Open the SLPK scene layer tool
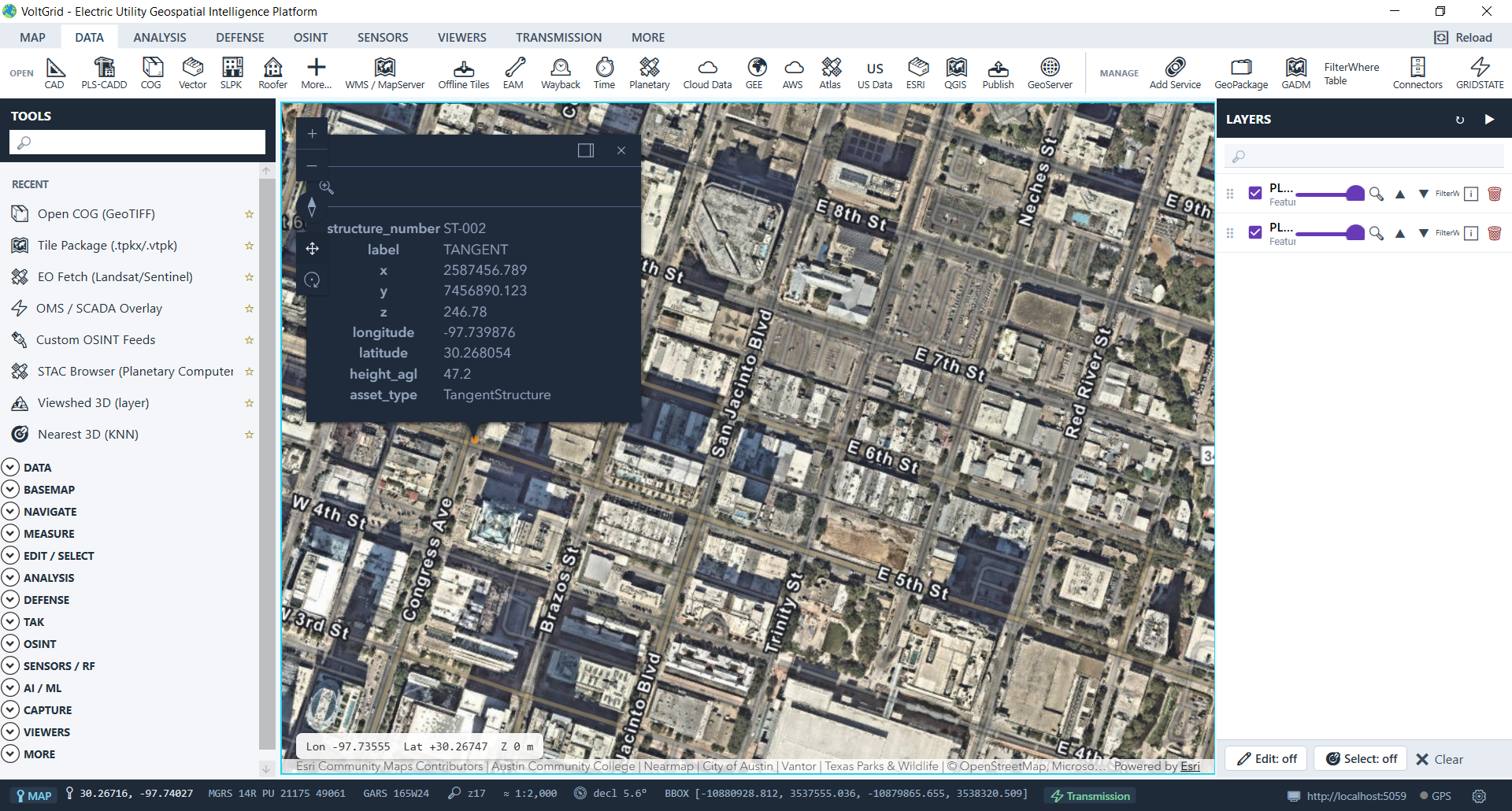The image size is (1512, 811). (232, 73)
